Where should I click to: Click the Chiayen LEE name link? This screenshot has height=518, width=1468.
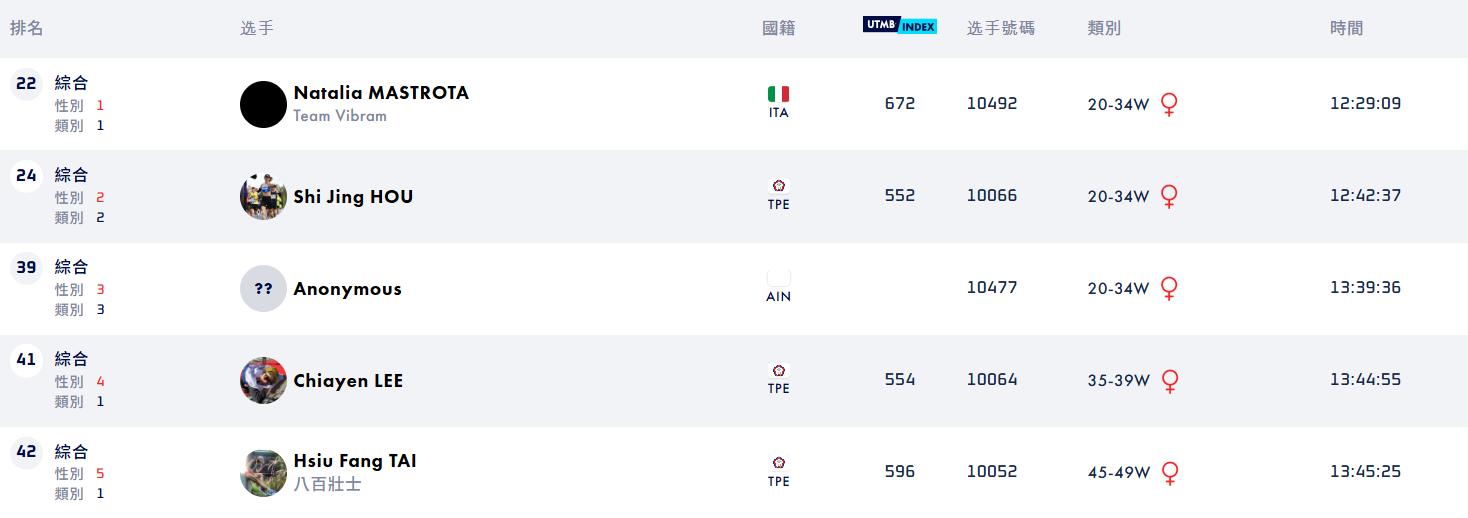pos(348,381)
